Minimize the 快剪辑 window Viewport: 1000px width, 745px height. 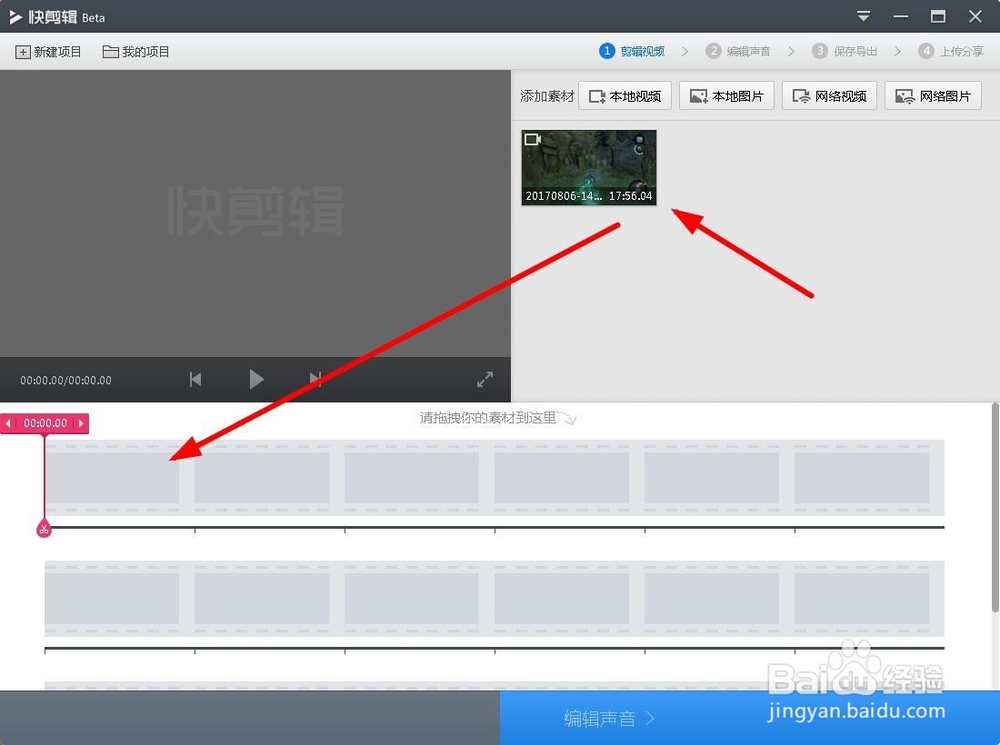click(x=901, y=17)
